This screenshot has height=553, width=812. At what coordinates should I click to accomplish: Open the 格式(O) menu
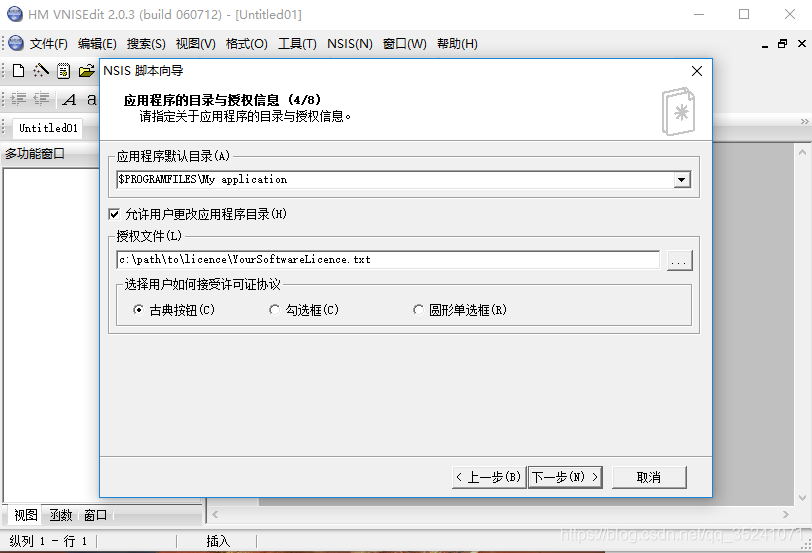coord(246,43)
